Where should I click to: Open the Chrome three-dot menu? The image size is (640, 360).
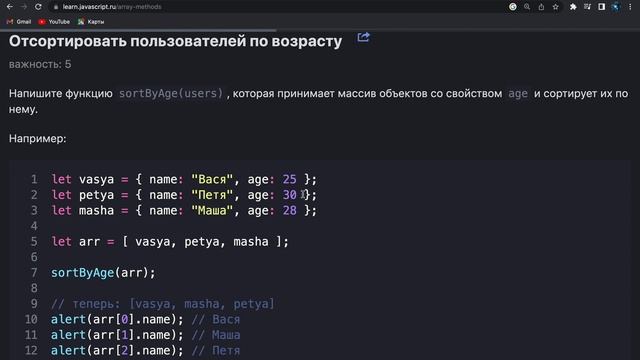630,7
